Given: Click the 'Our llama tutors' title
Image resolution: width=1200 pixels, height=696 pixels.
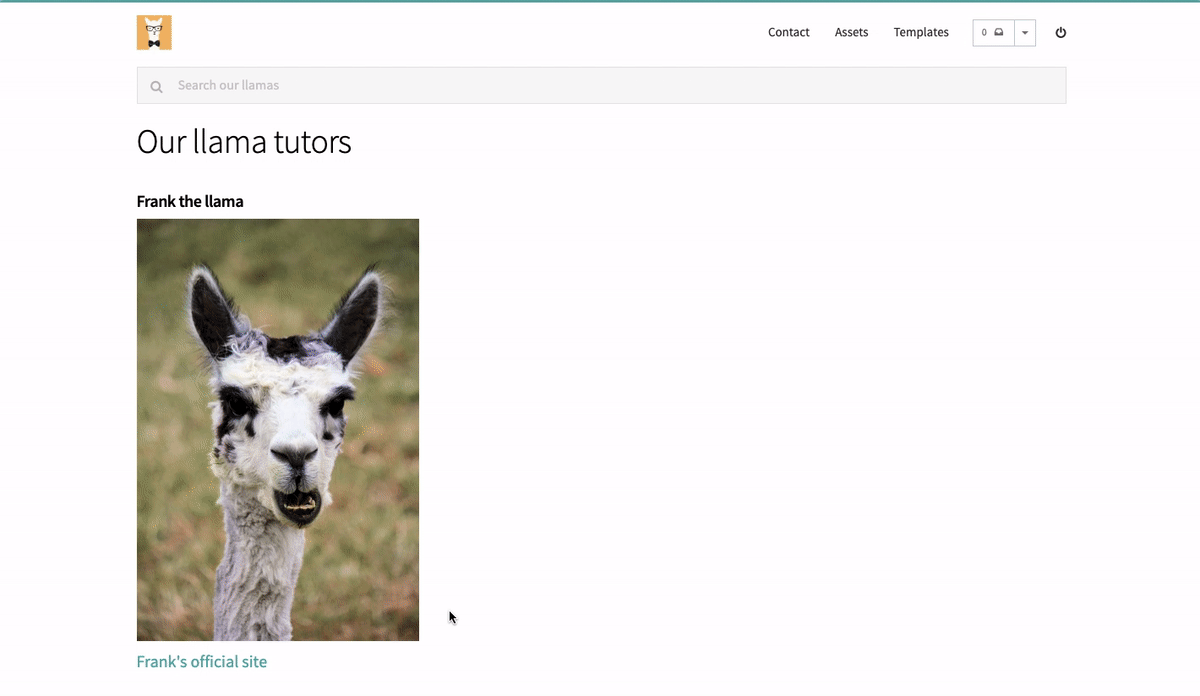Looking at the screenshot, I should pos(244,142).
